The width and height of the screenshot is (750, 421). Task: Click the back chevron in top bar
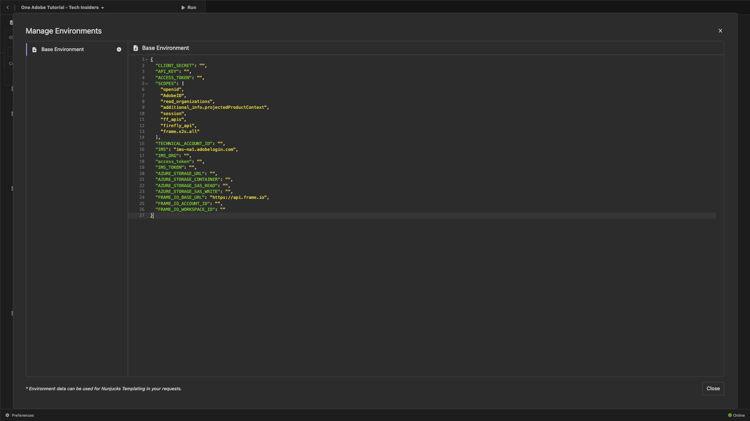pos(8,7)
